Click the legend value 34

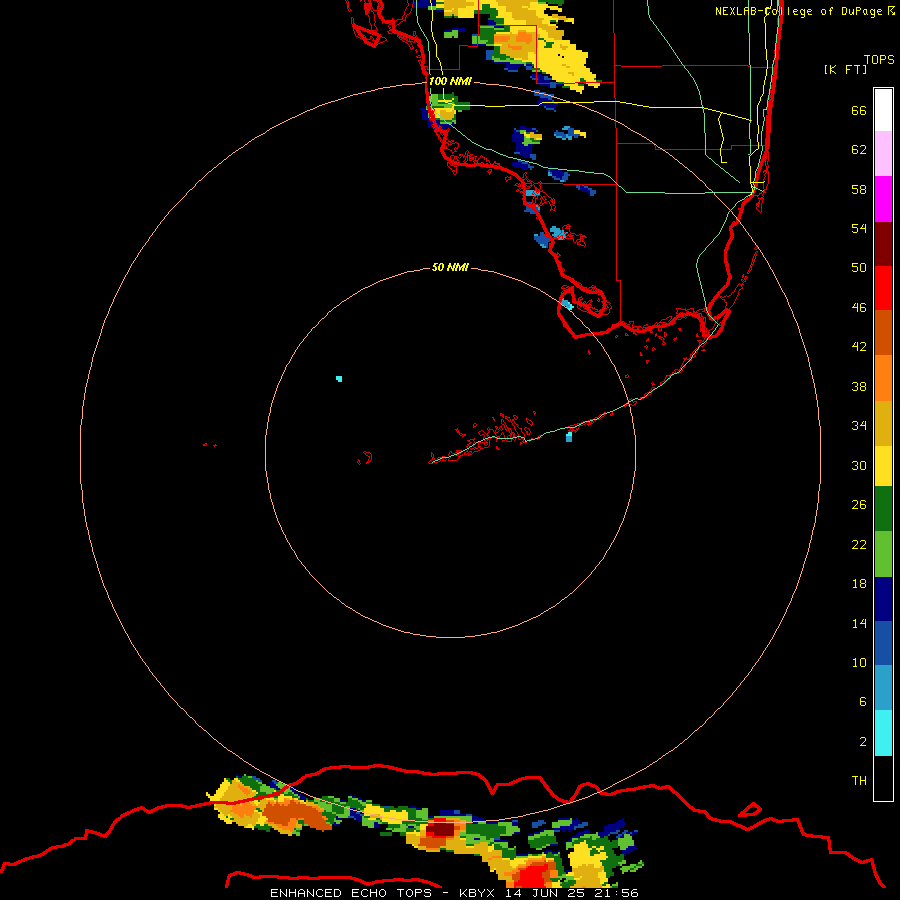click(859, 426)
